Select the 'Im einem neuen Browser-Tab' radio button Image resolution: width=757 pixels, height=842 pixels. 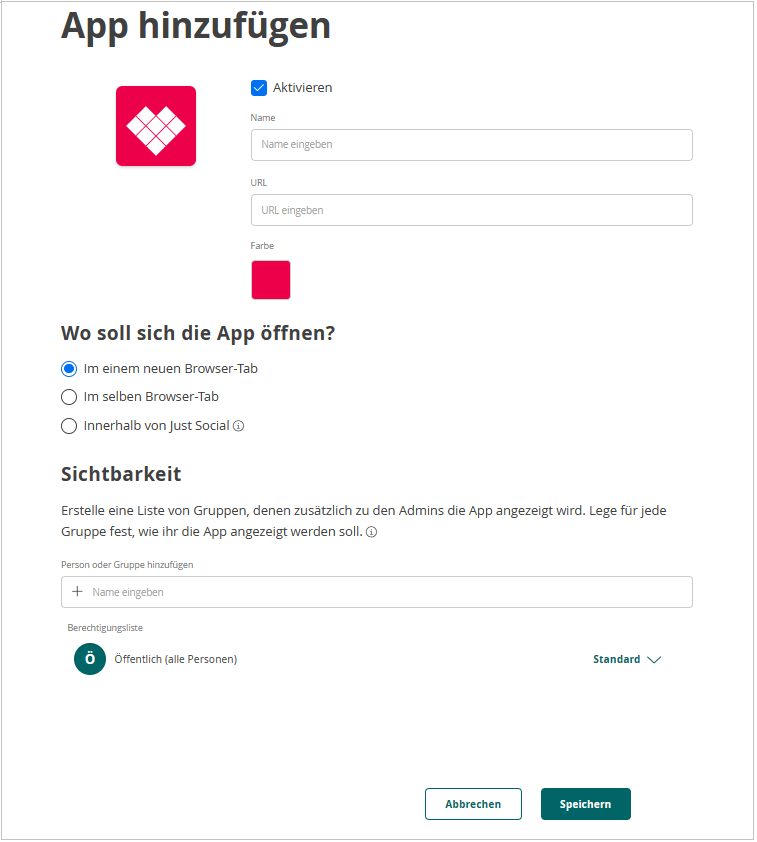pos(69,369)
